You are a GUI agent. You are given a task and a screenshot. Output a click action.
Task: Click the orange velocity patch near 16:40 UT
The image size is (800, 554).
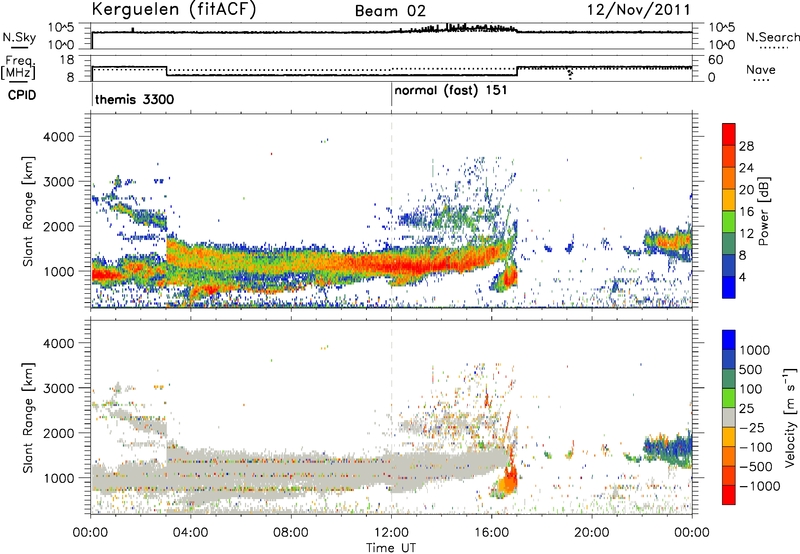tap(508, 481)
